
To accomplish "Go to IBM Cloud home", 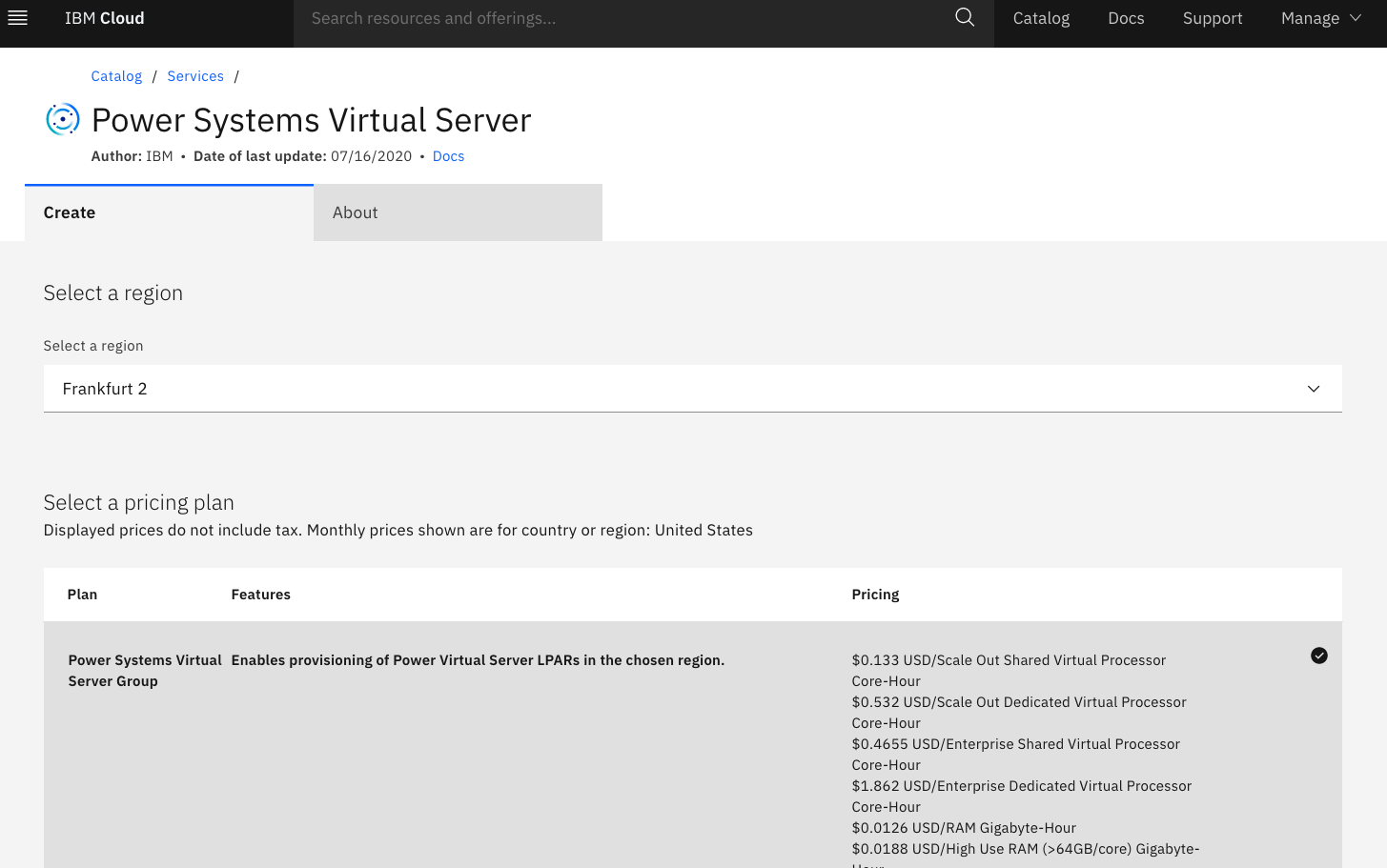I will coord(105,18).
